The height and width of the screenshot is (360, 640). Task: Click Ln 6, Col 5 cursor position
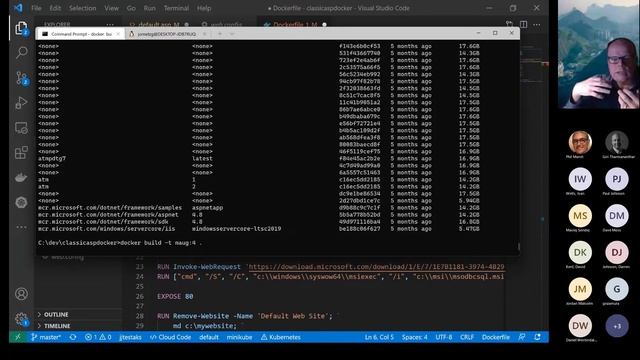coord(379,337)
